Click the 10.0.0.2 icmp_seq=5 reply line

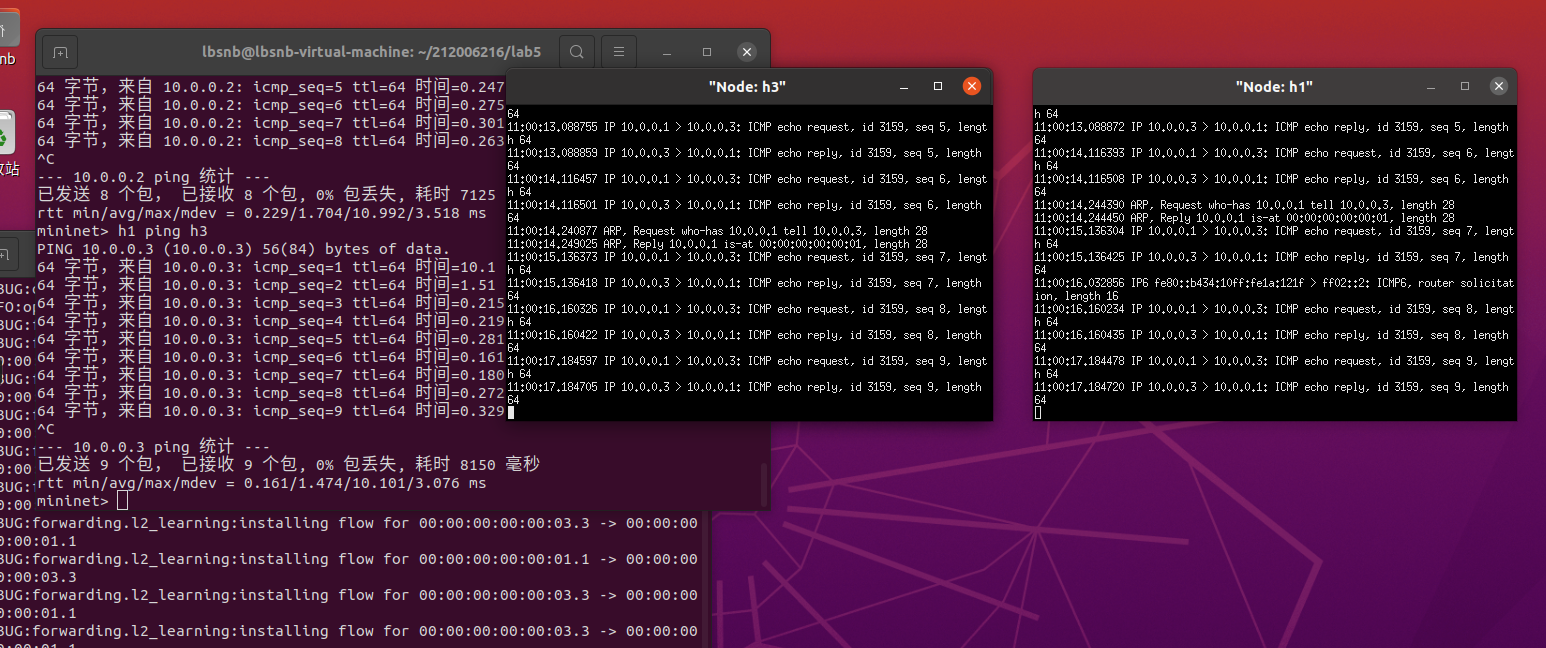click(x=270, y=87)
